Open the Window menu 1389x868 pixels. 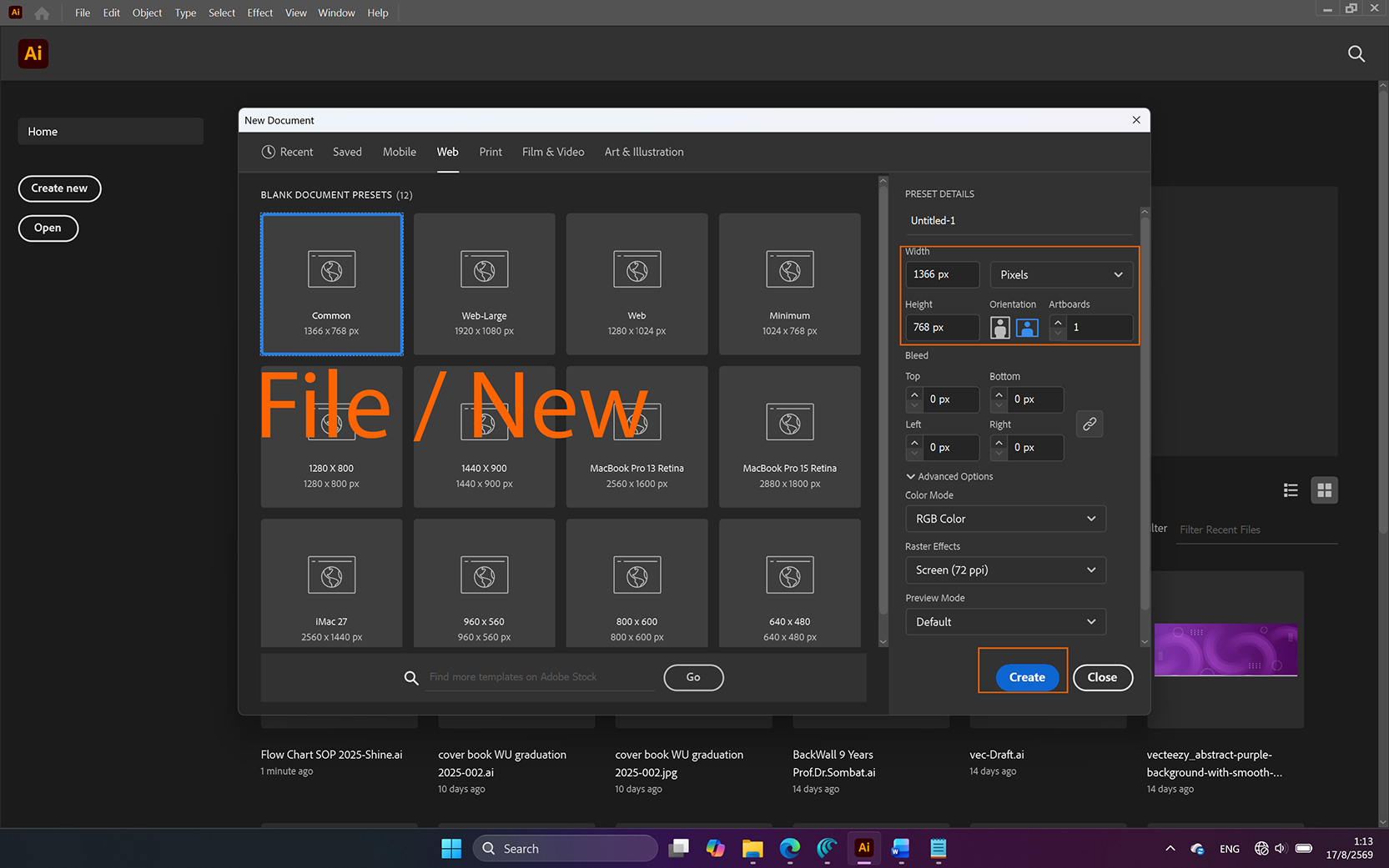click(336, 13)
